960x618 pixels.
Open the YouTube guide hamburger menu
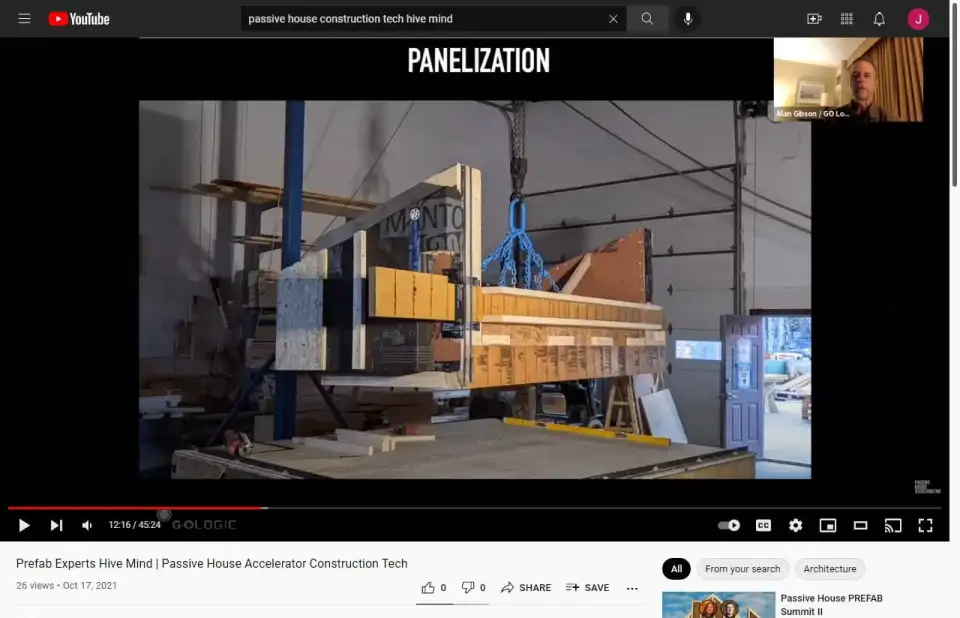coord(24,19)
